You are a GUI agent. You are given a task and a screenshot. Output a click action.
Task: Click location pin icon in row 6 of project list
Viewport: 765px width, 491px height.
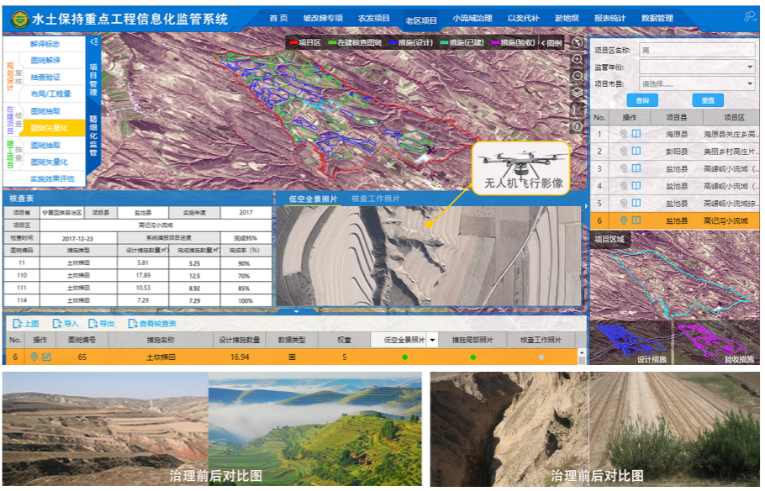(x=625, y=220)
